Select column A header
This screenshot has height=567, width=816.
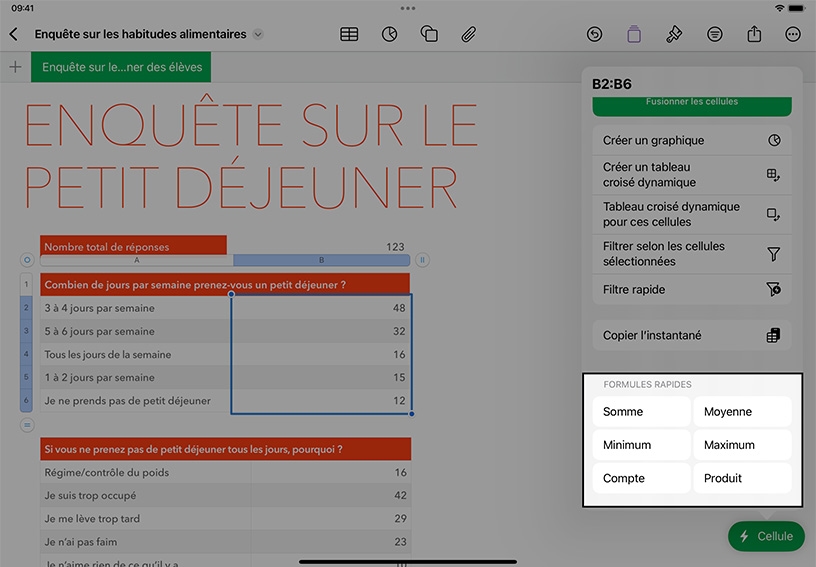(x=136, y=260)
